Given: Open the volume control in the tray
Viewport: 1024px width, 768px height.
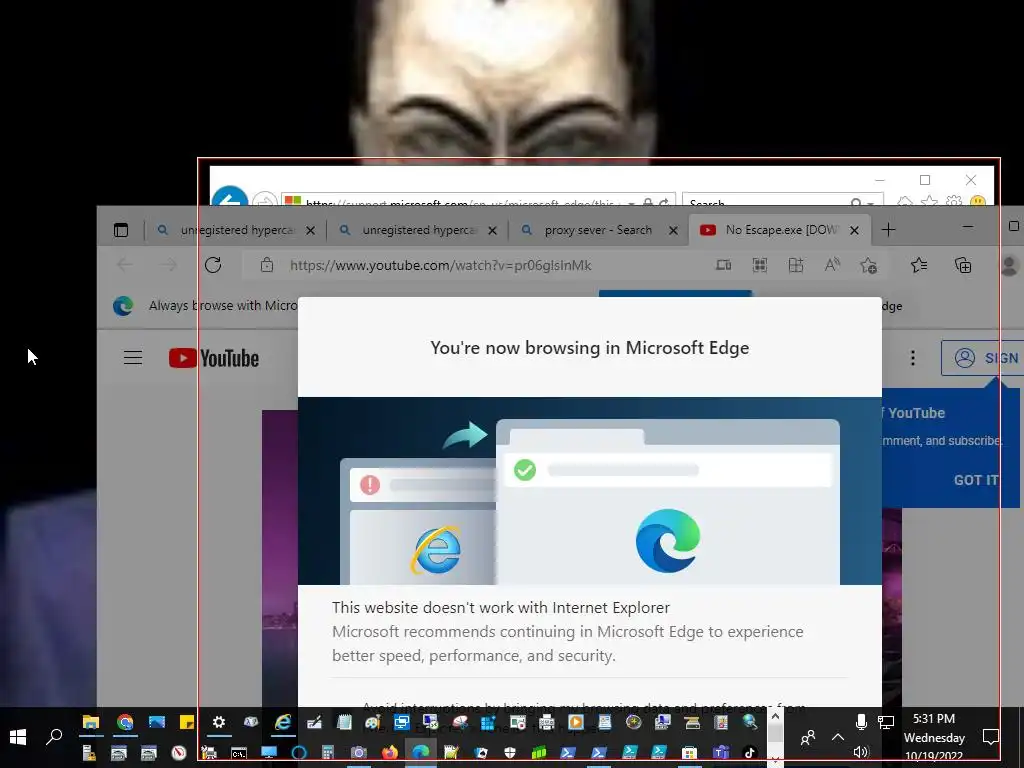Looking at the screenshot, I should pos(861,752).
